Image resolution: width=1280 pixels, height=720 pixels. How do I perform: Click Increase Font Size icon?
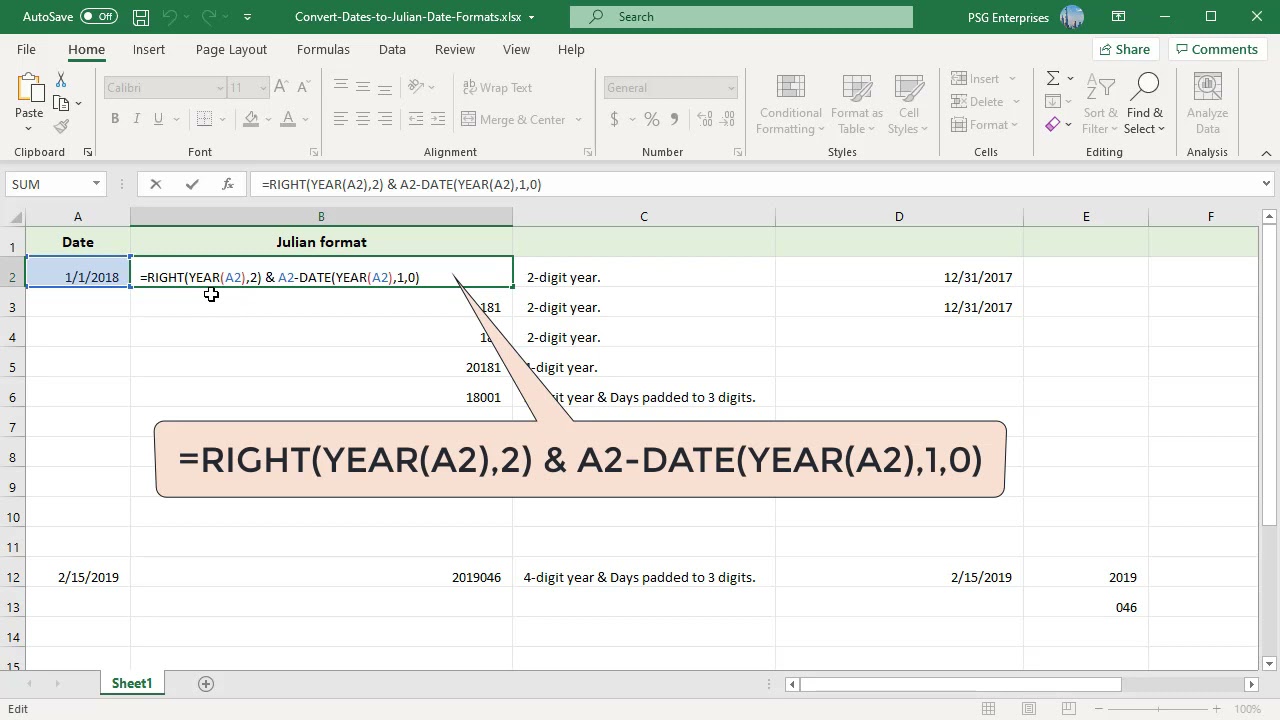281,88
